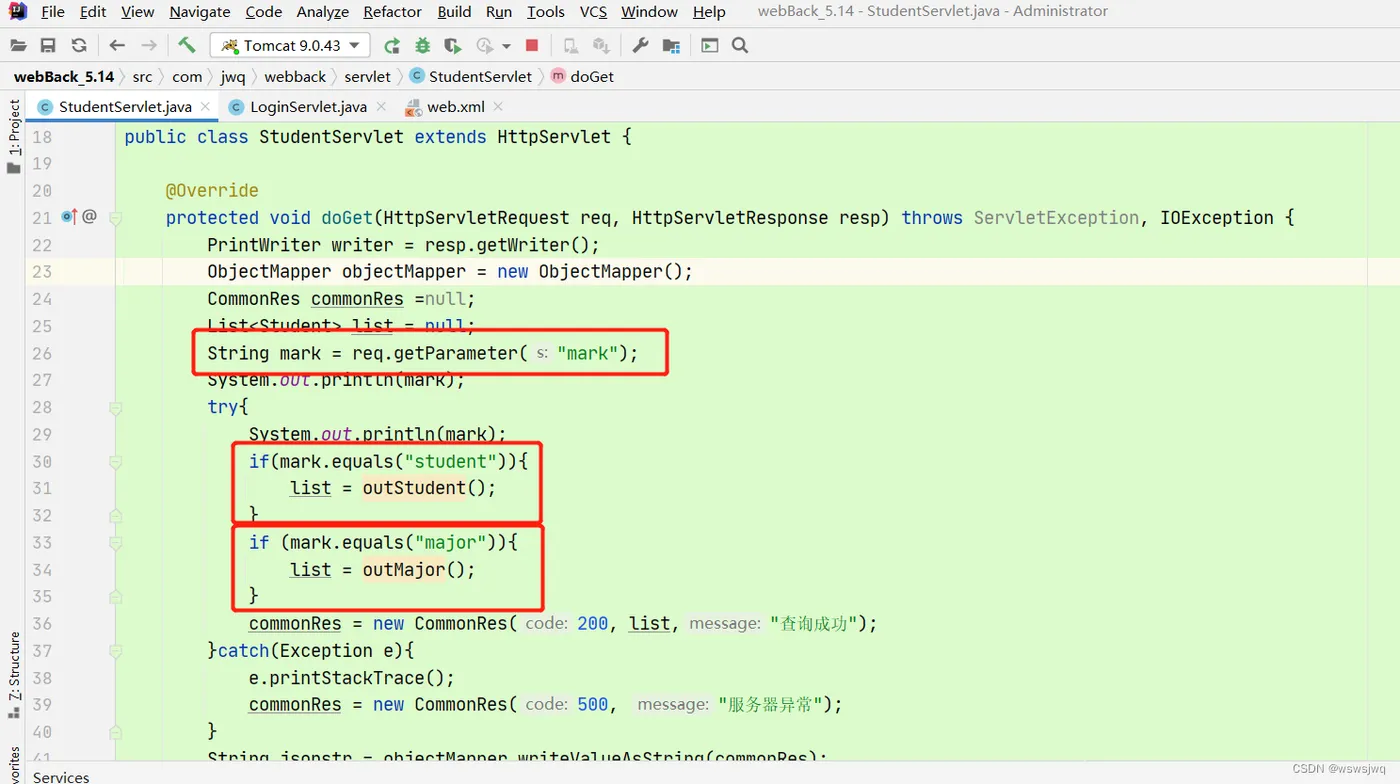Collapse the try block fold at line 28
1400x784 pixels.
(115, 408)
